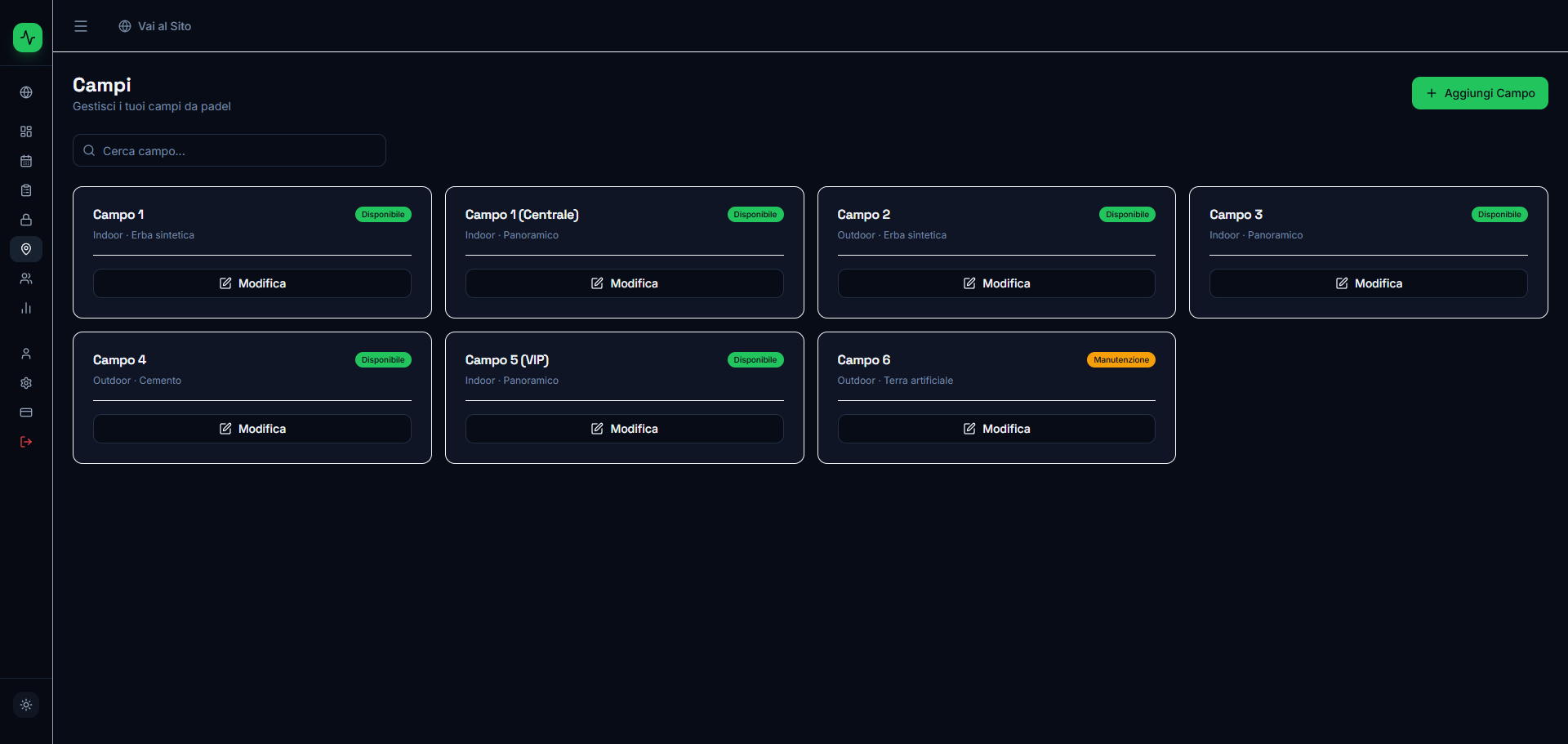Viewport: 1568px width, 744px height.
Task: Click Modifica on the Campo 6 card
Action: (996, 429)
